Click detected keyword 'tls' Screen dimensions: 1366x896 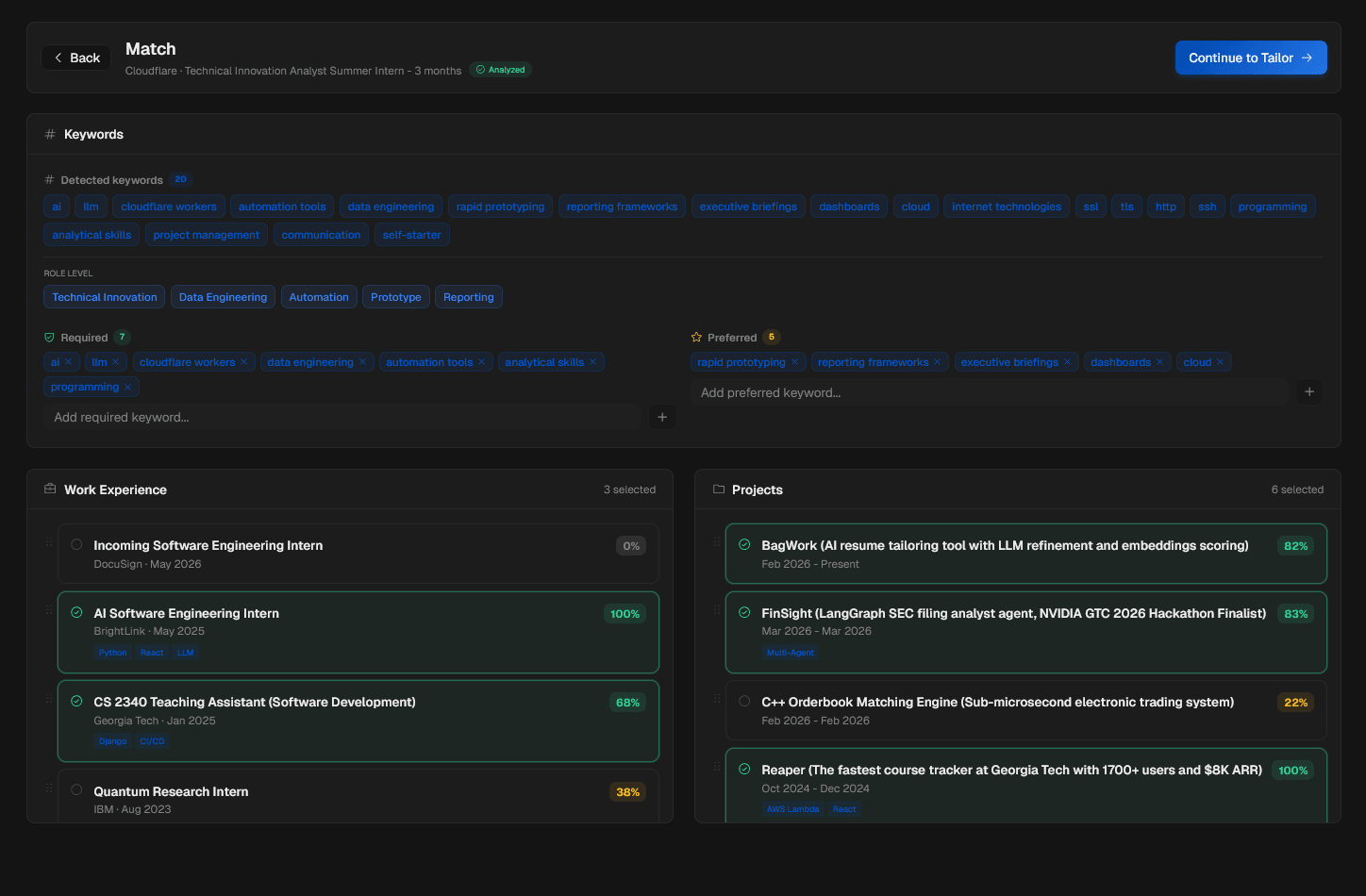tap(1127, 207)
